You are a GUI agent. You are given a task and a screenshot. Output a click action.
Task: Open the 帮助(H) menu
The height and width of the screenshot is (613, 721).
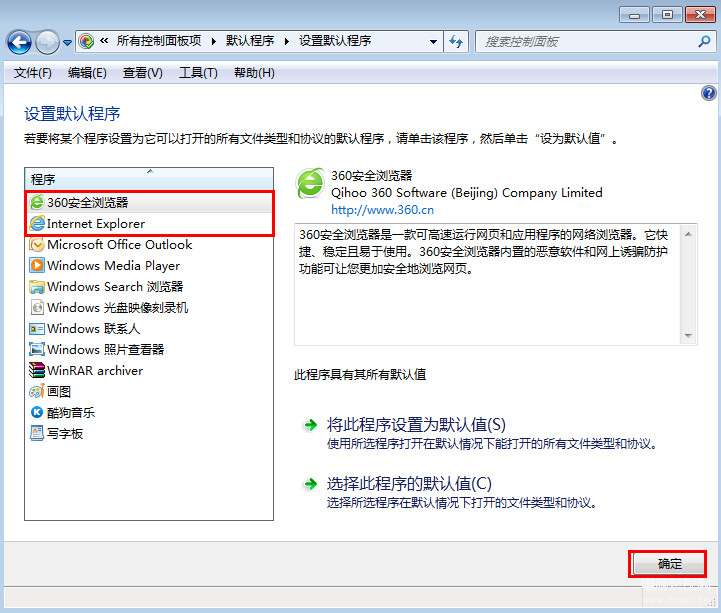point(254,73)
